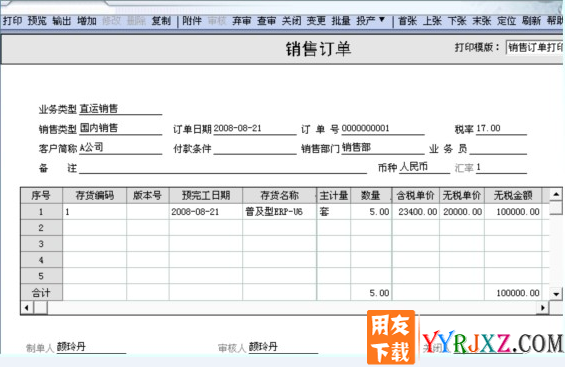Viewport: 565px width, 367px height.
Task: Click the 销售类型 field showing 国内销售
Action: click(121, 128)
